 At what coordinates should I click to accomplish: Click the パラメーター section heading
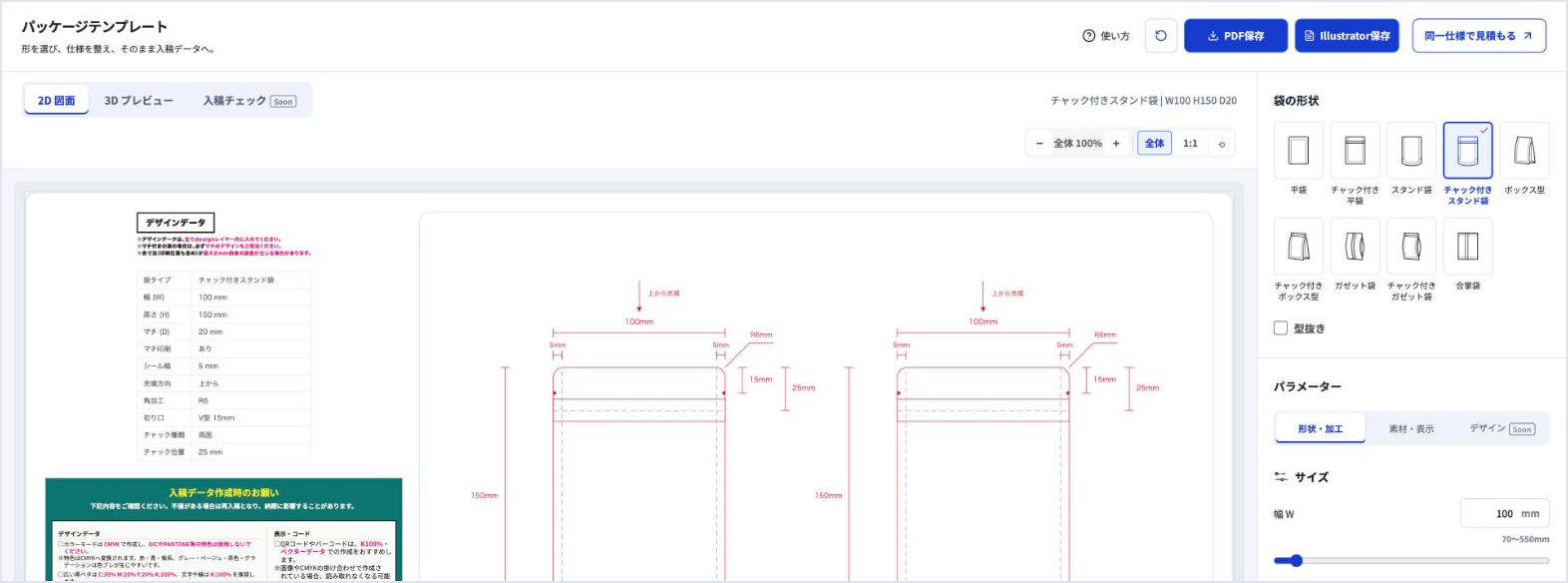coord(1308,387)
